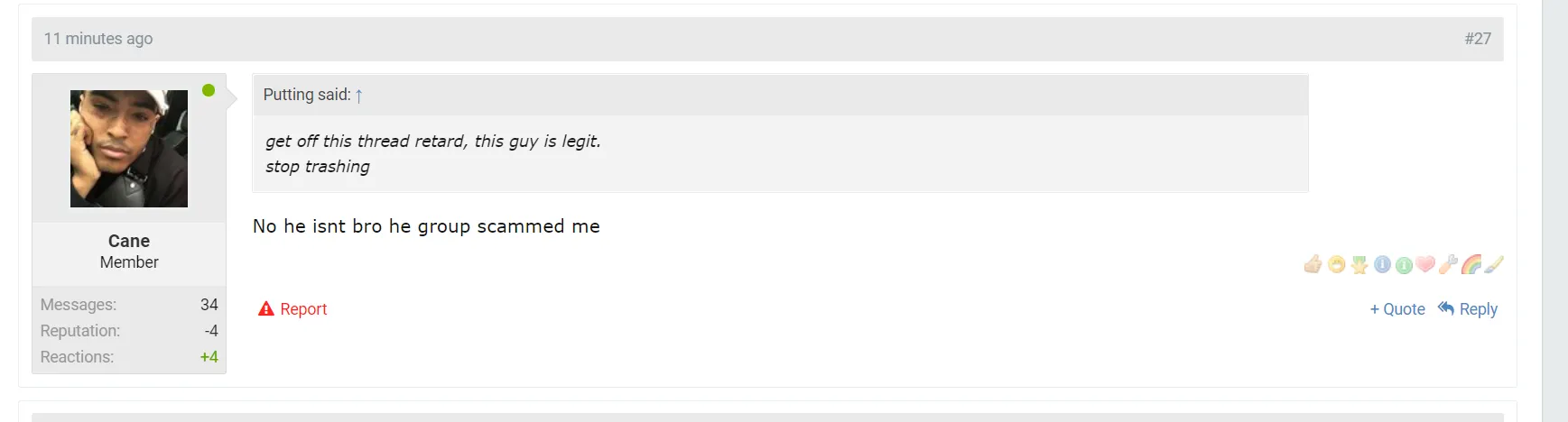The width and height of the screenshot is (1568, 422).
Task: Click the blue info circle reaction
Action: pyautogui.click(x=1382, y=264)
